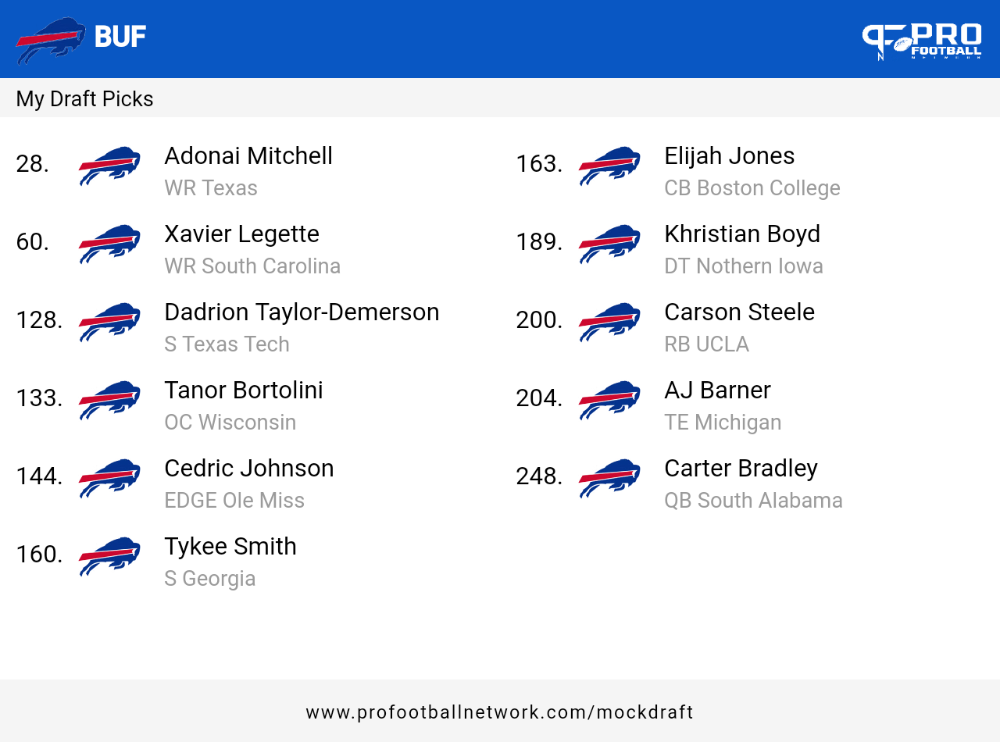The width and height of the screenshot is (1000, 742).
Task: Click Bills logo next to Khristian Boyd
Action: point(610,243)
